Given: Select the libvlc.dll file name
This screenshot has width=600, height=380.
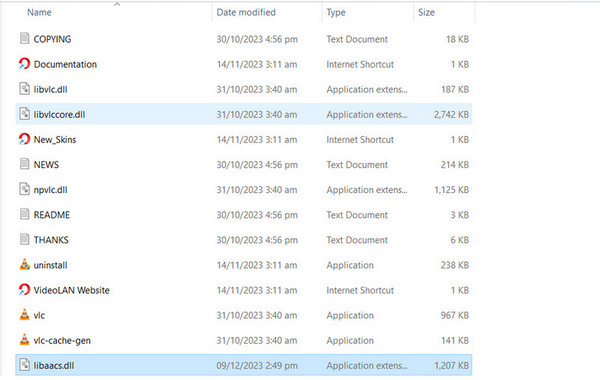Looking at the screenshot, I should (51, 90).
